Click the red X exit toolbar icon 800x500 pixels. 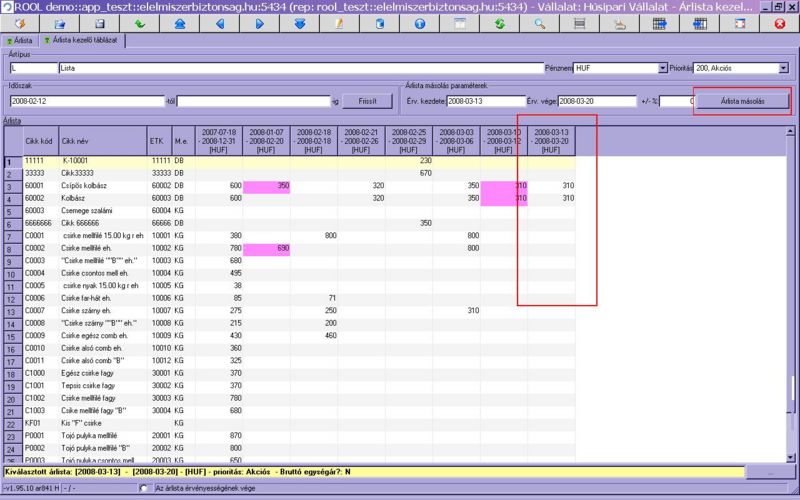779,23
